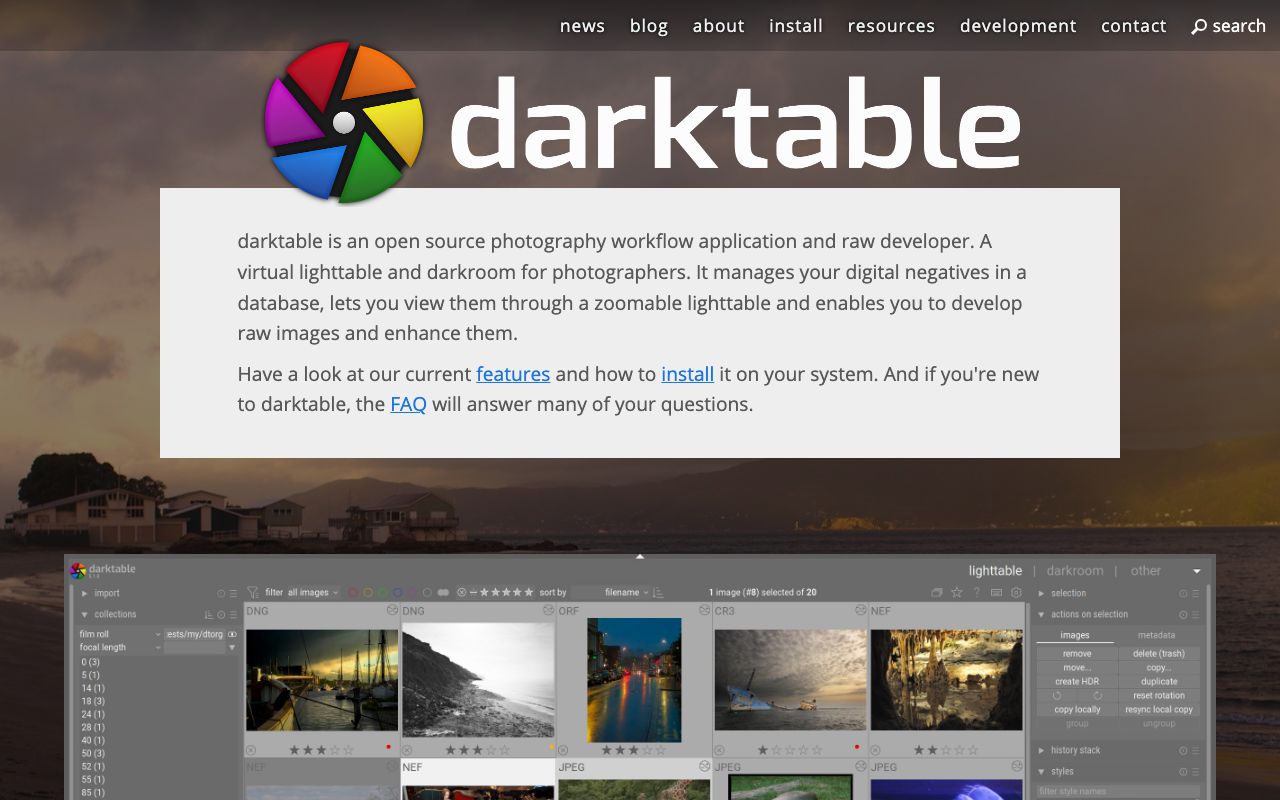
Task: Click the keyboard shortcuts icon
Action: click(x=996, y=593)
